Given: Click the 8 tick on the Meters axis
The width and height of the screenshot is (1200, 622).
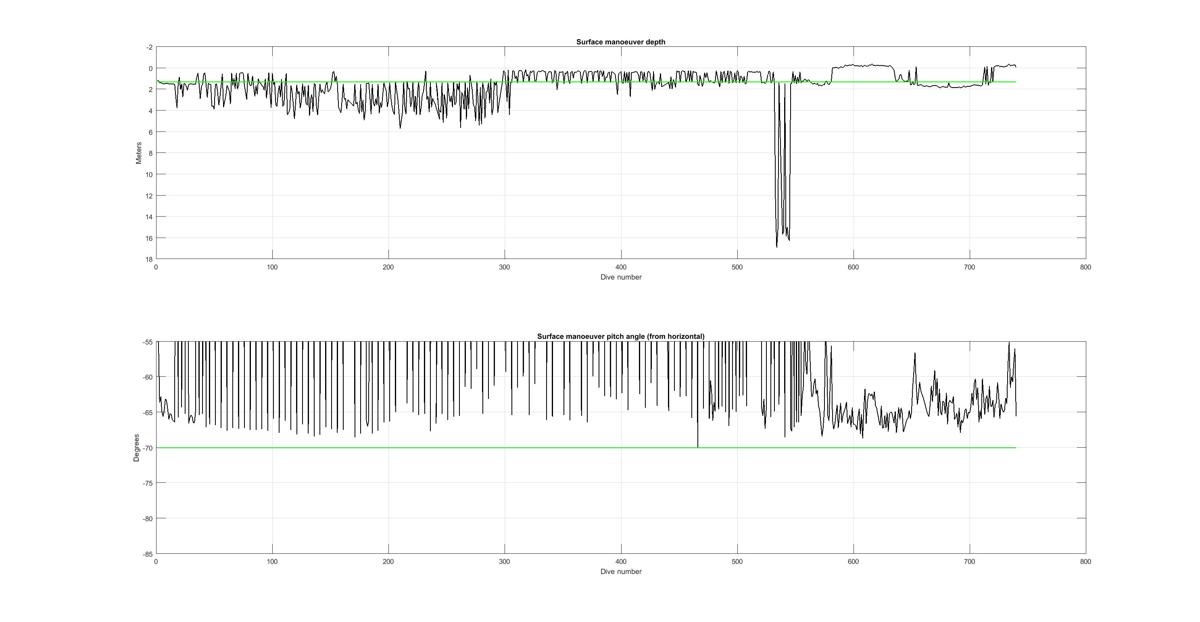Looking at the screenshot, I should [151, 153].
